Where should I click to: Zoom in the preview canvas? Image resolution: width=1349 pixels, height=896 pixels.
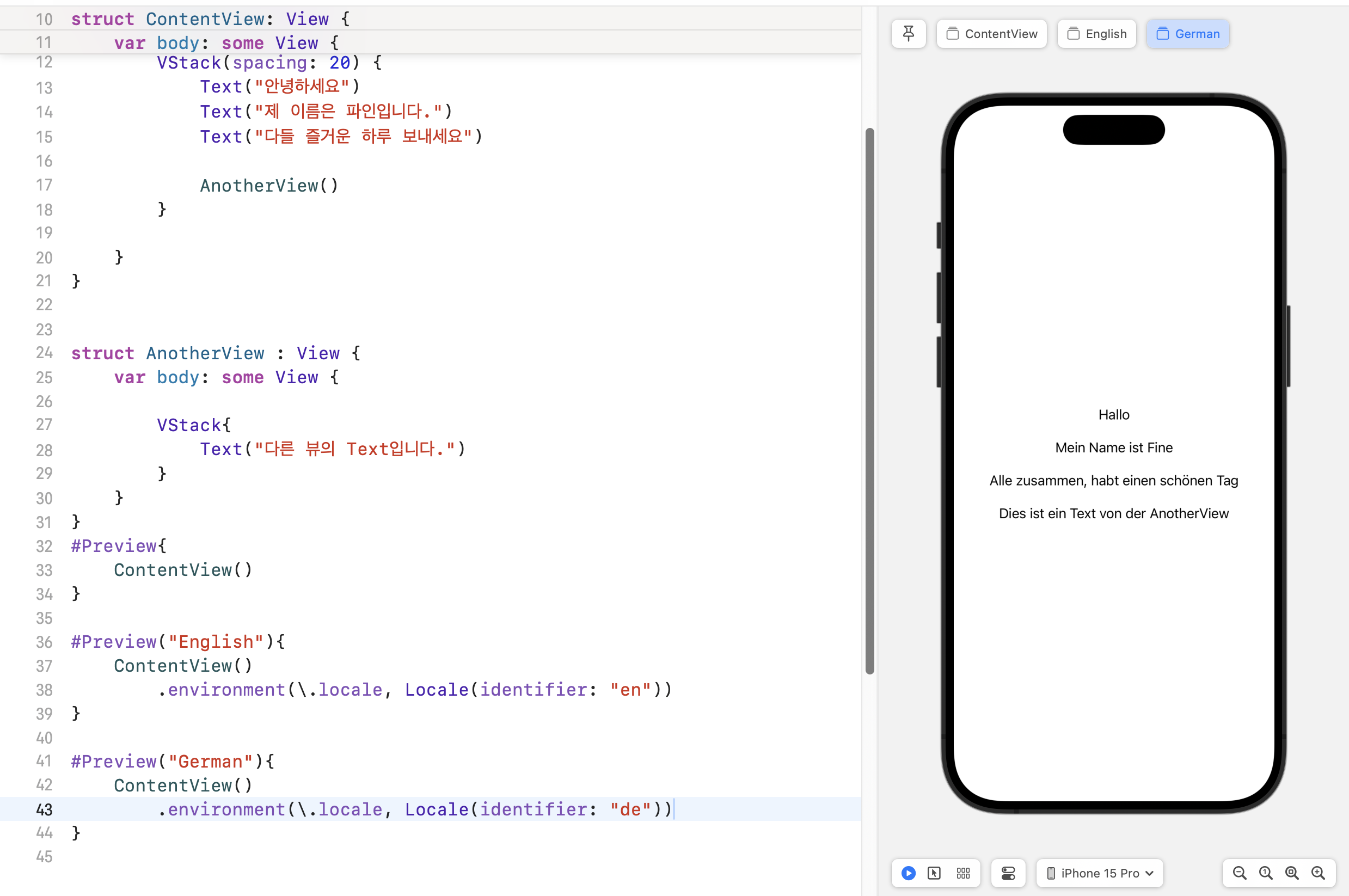point(1318,873)
